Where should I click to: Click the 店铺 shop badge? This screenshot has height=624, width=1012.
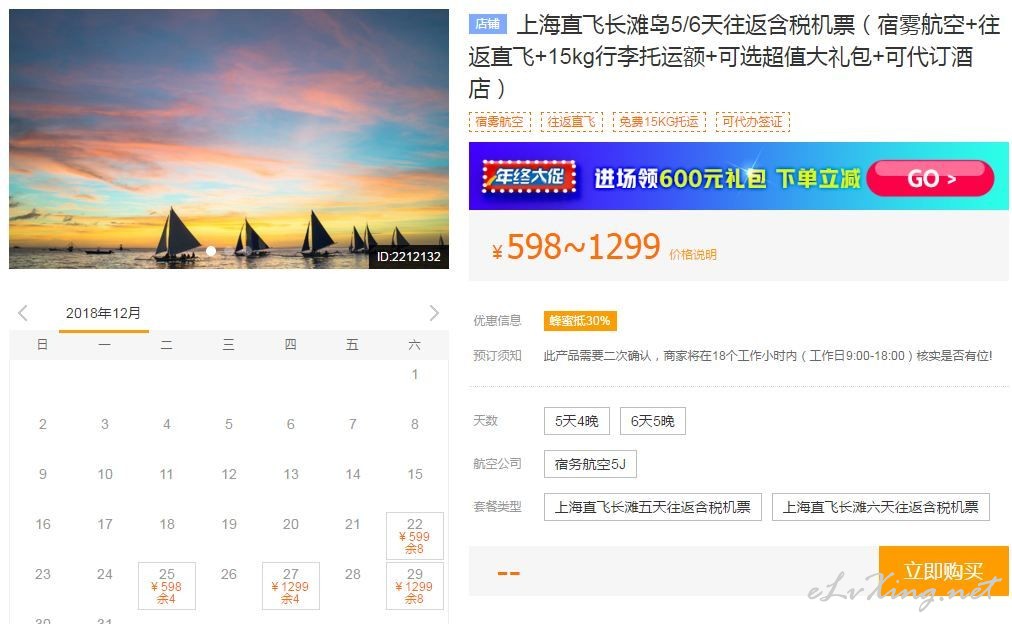487,24
